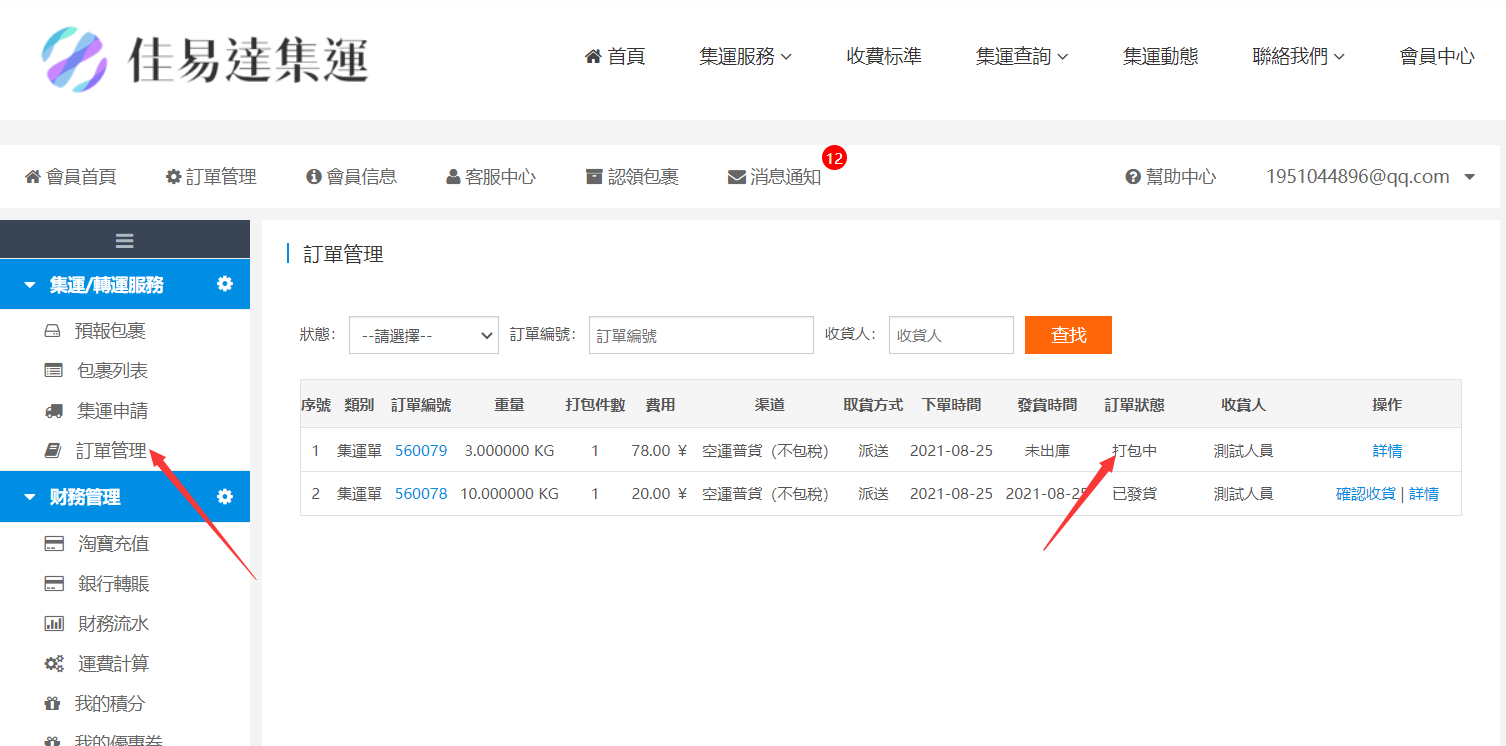Click the card icon beside 淘寶充值

54,544
